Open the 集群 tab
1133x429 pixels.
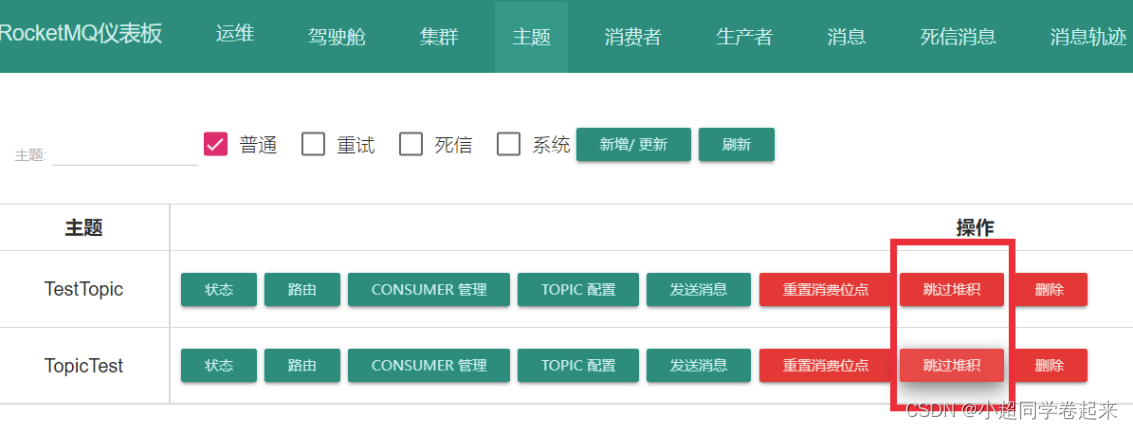(439, 36)
